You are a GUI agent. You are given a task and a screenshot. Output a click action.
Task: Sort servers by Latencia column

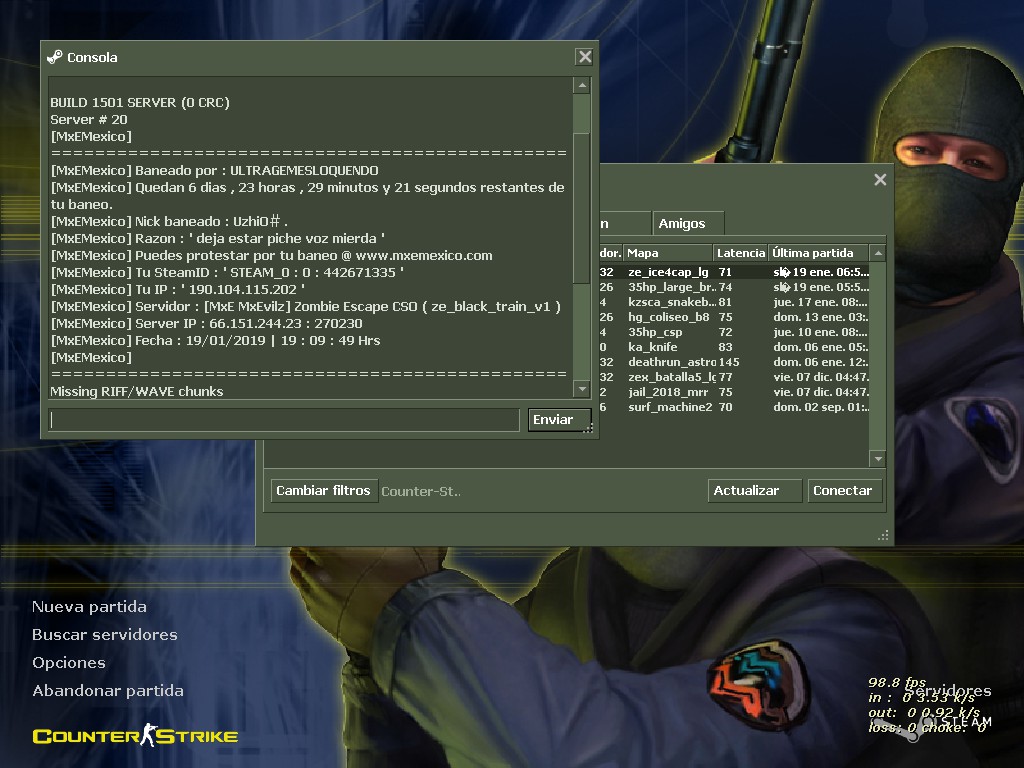(740, 253)
